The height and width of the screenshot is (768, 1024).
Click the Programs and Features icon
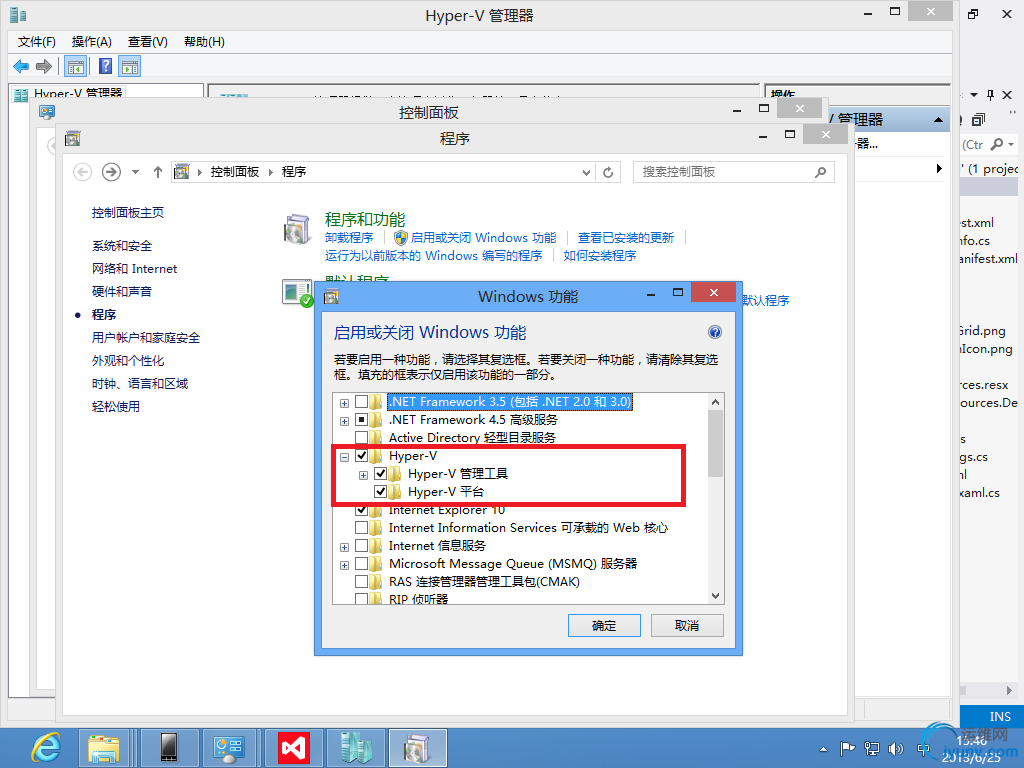(297, 229)
